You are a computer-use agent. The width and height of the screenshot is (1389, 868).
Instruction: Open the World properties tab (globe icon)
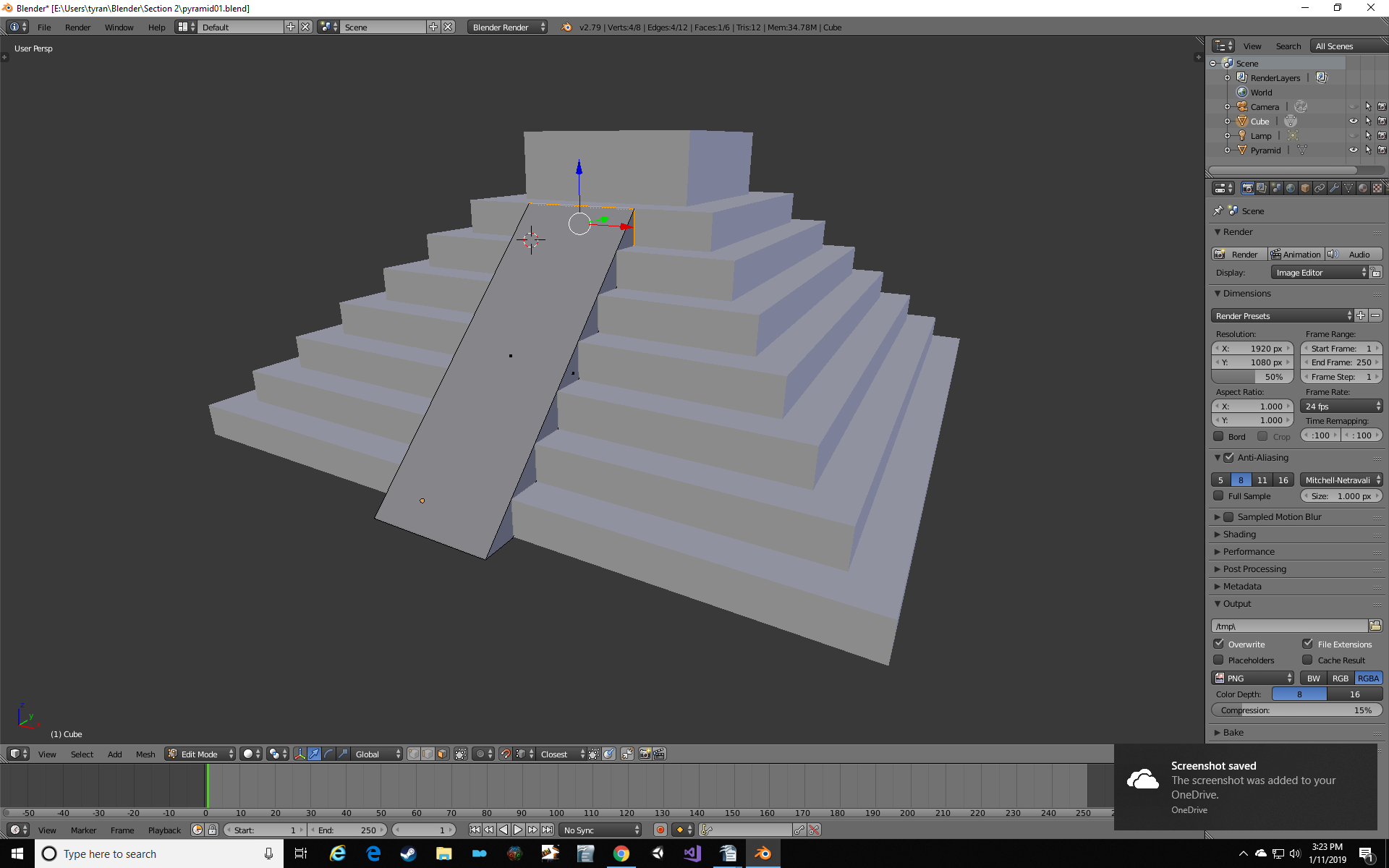point(1291,188)
